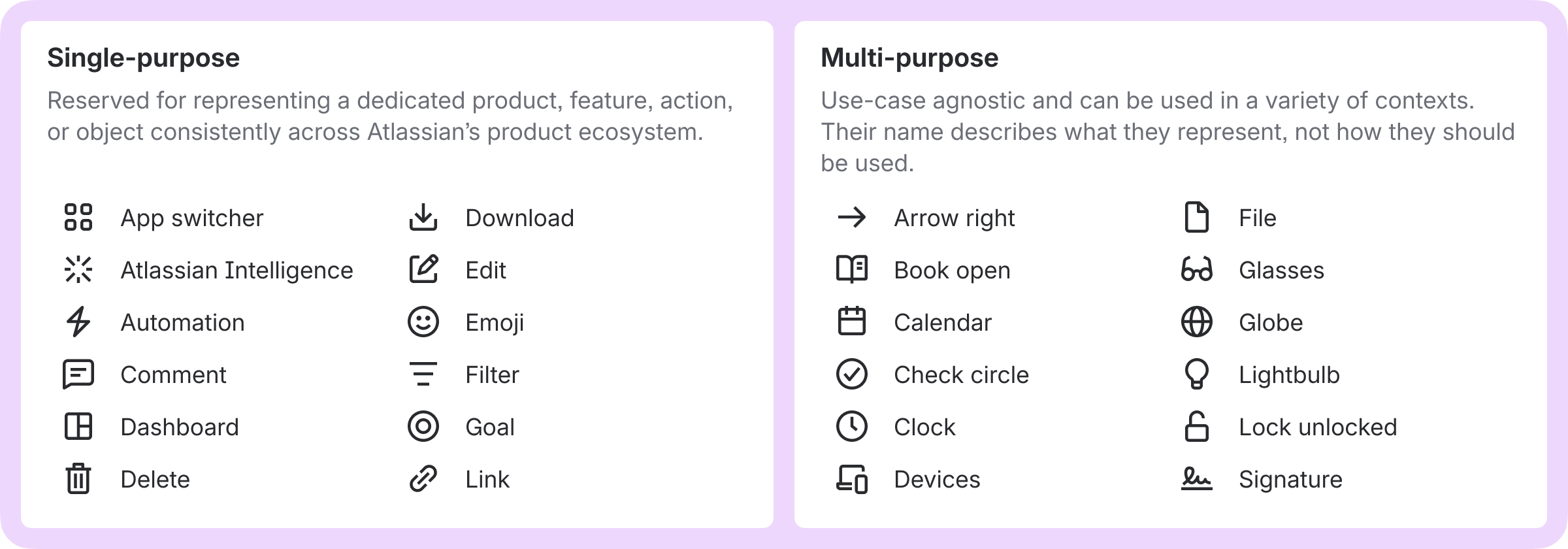1568x549 pixels.
Task: Select the Download arrow icon
Action: pos(423,218)
